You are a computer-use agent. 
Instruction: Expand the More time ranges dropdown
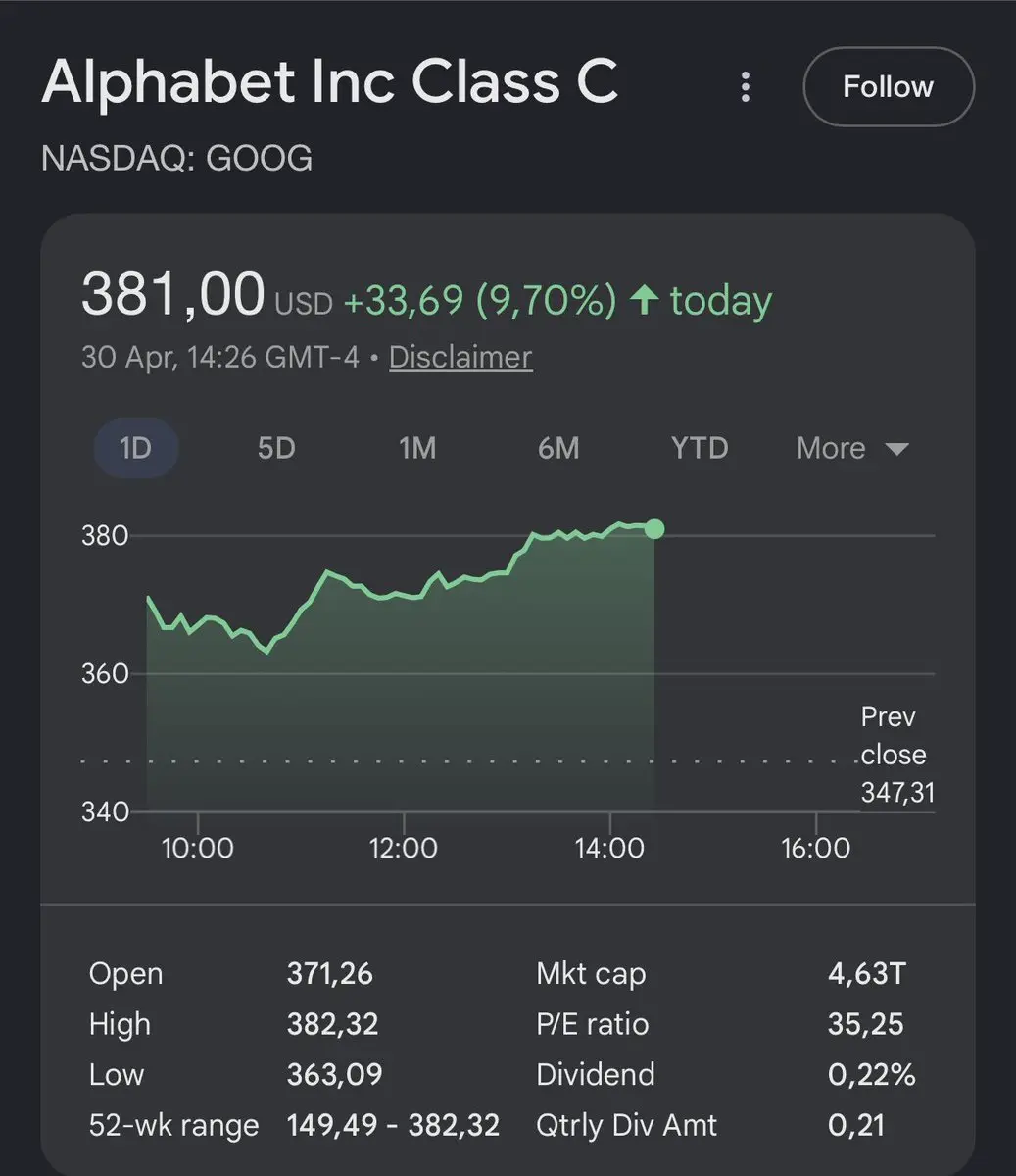pyautogui.click(x=852, y=448)
